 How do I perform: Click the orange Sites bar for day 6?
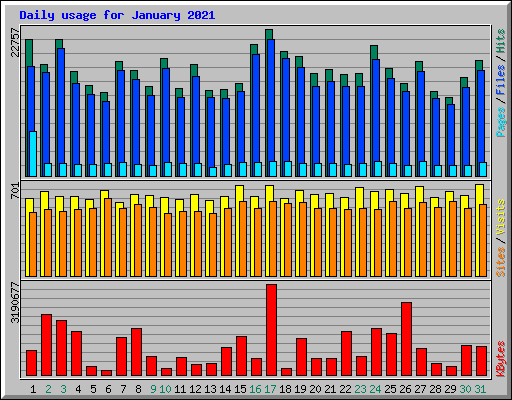pyautogui.click(x=108, y=237)
